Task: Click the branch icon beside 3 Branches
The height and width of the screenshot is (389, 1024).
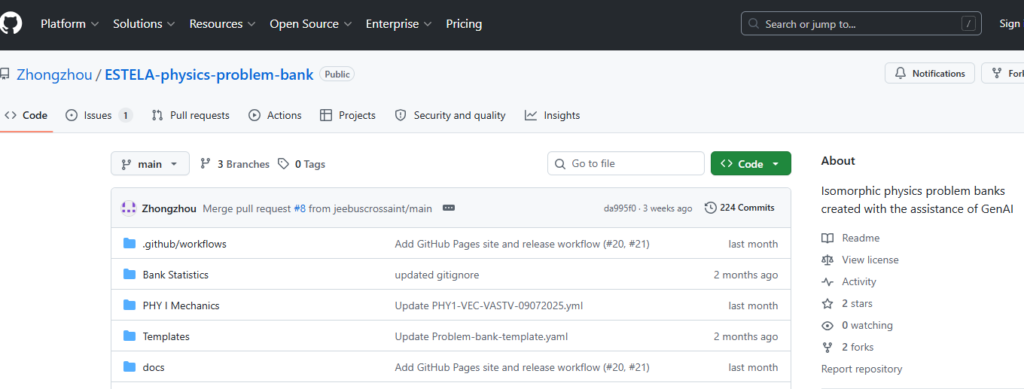Action: click(205, 164)
